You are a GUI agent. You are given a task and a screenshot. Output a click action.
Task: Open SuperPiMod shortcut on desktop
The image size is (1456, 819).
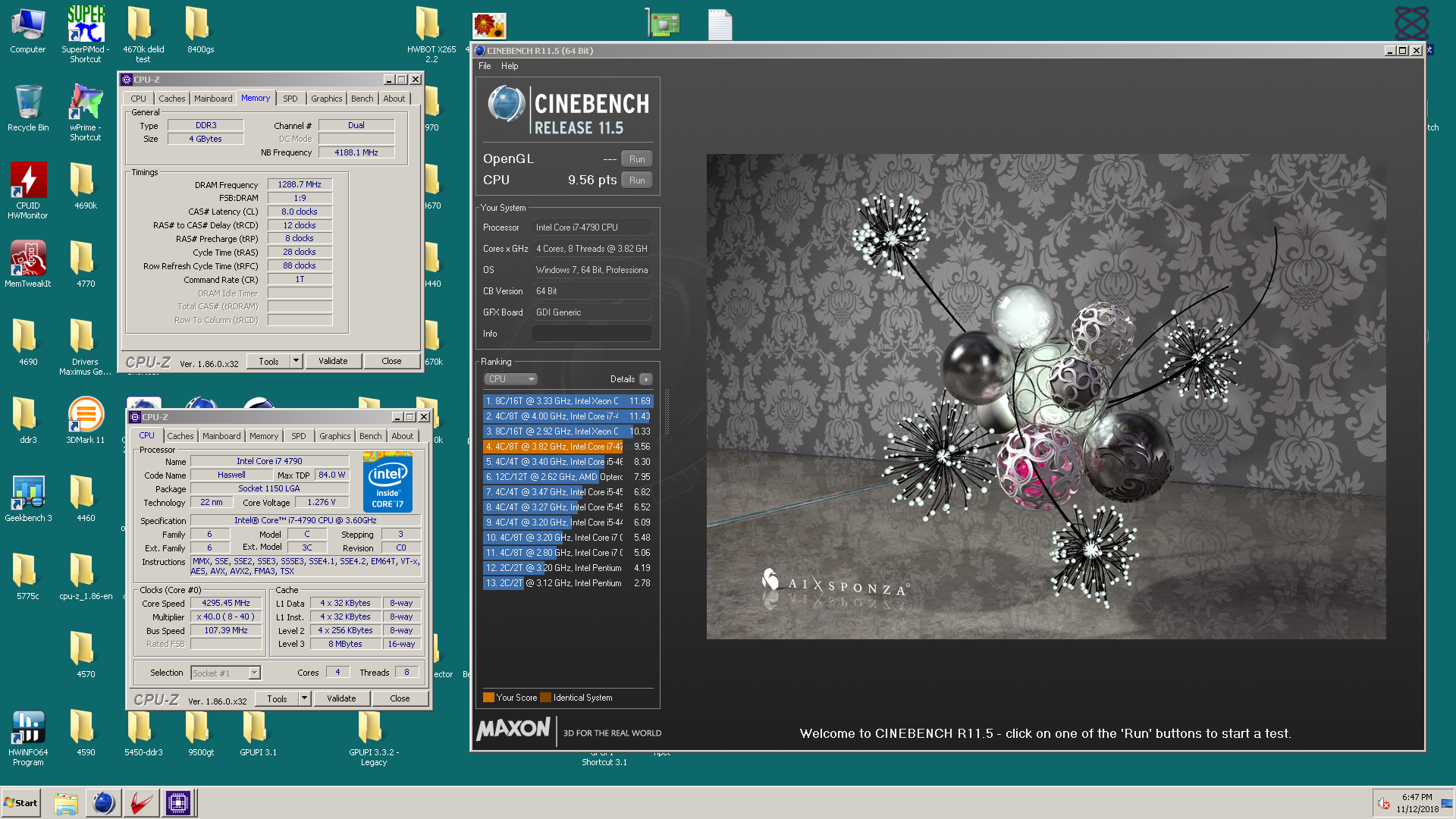pos(86,34)
